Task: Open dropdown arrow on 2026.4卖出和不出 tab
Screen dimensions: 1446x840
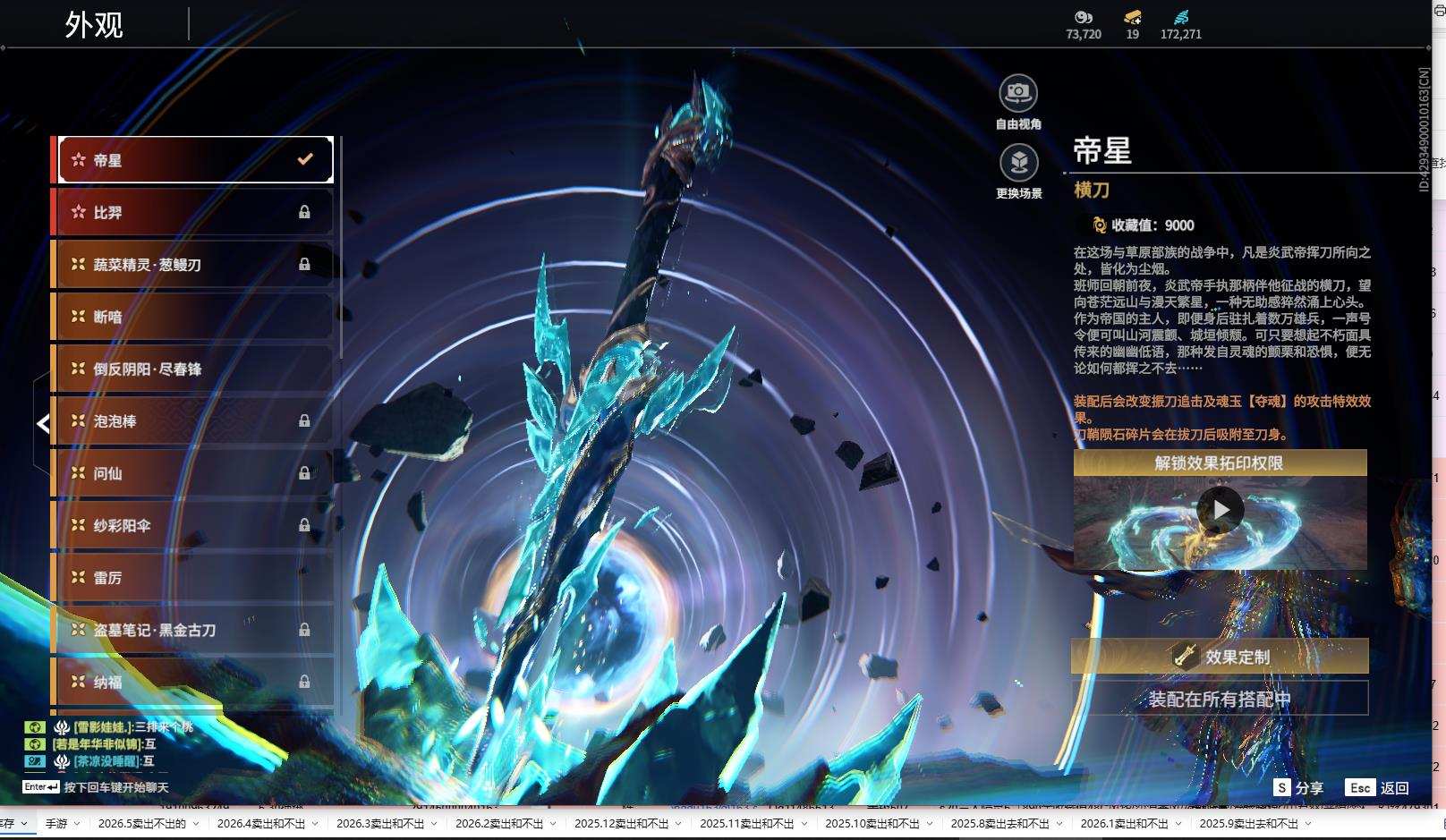Action: click(314, 824)
